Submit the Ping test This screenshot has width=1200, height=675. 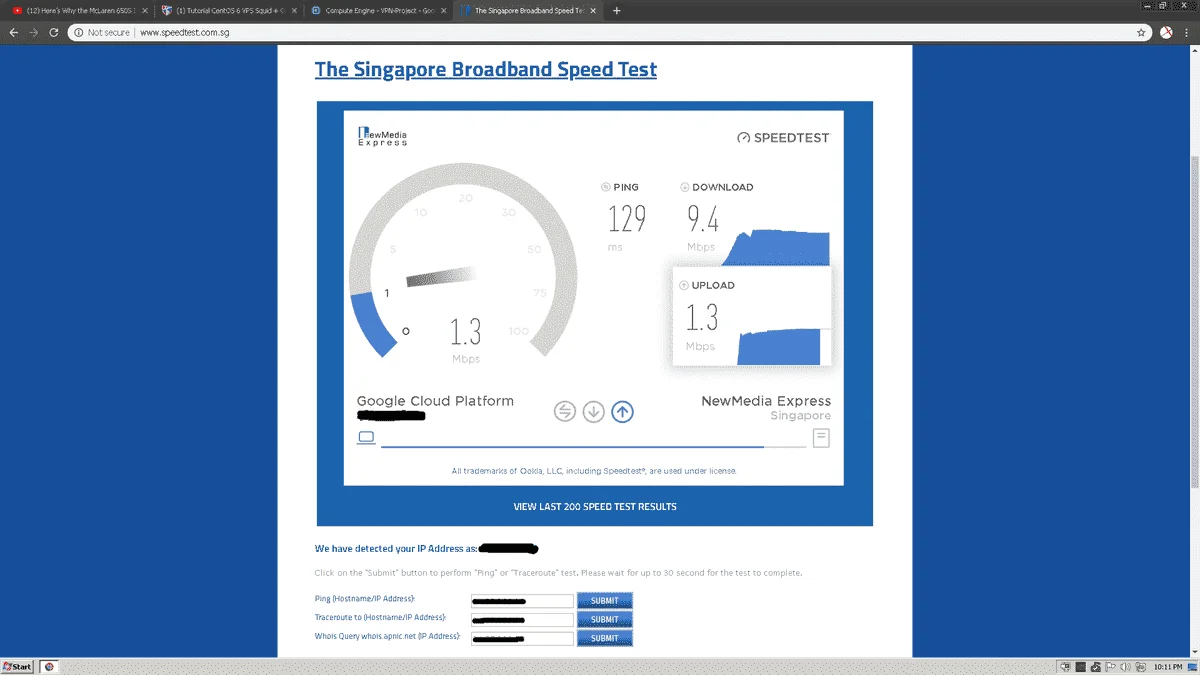(x=605, y=601)
